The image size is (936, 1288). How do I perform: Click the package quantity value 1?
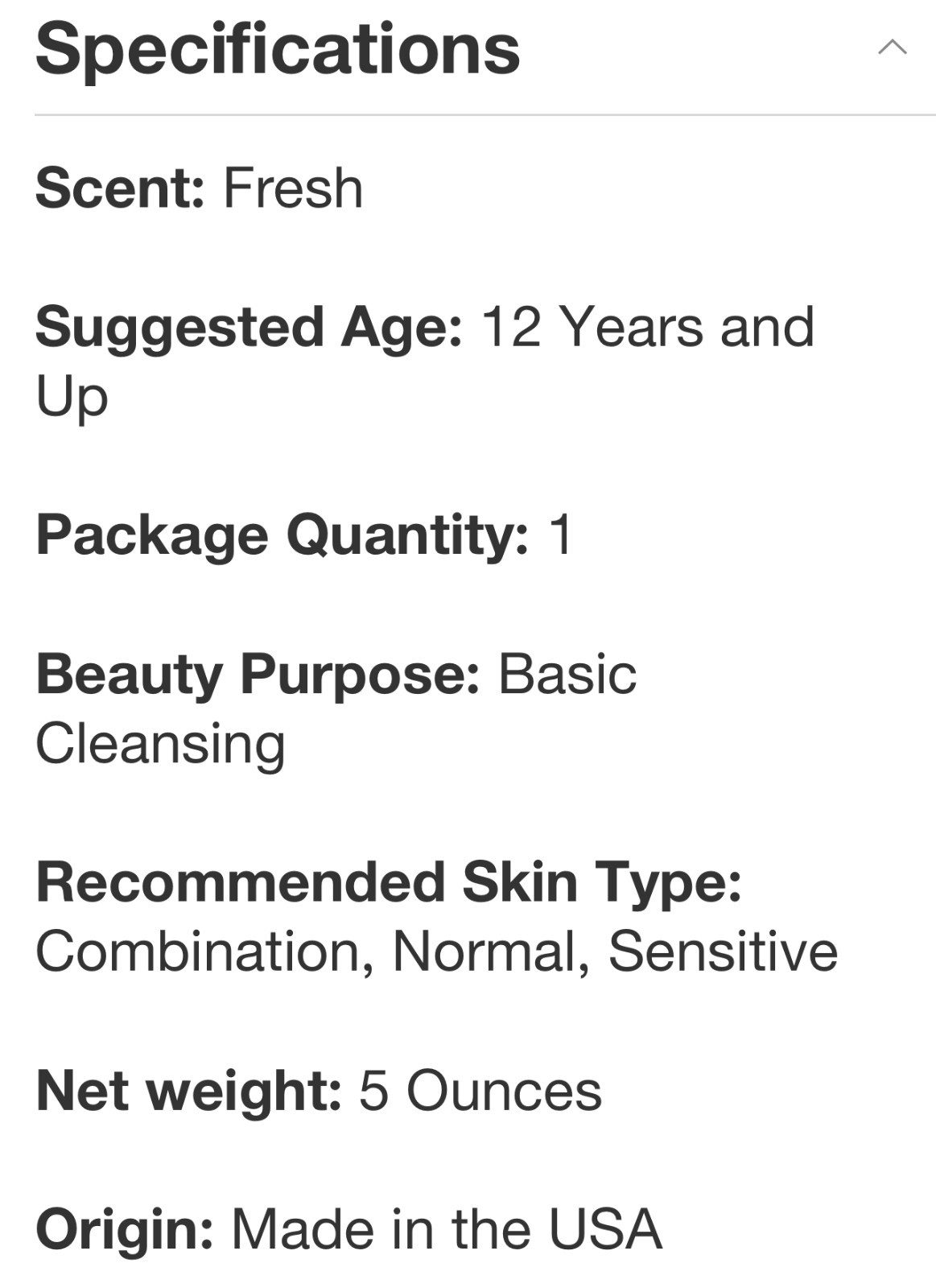tap(560, 535)
